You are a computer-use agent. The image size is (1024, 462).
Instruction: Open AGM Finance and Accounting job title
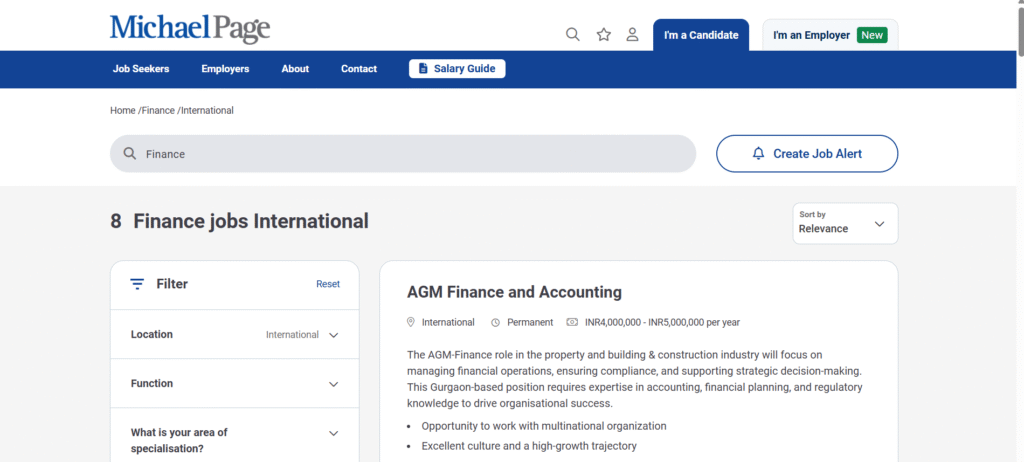514,292
